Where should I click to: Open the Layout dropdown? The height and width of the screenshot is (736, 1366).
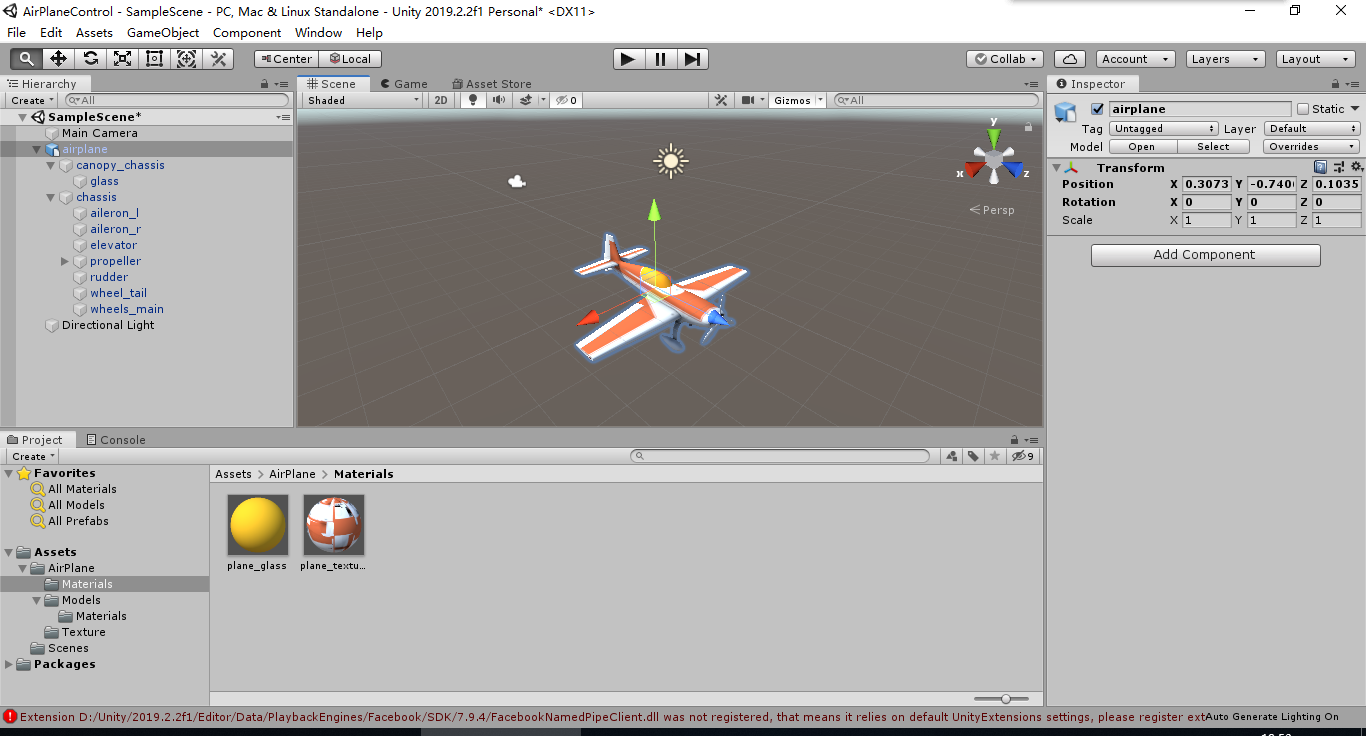(1314, 59)
